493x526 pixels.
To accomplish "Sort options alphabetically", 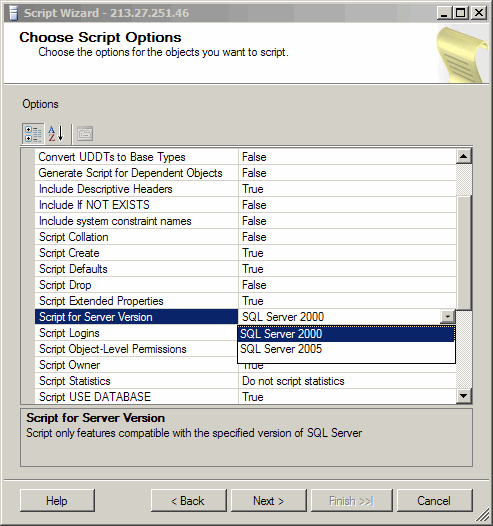I will coord(56,134).
